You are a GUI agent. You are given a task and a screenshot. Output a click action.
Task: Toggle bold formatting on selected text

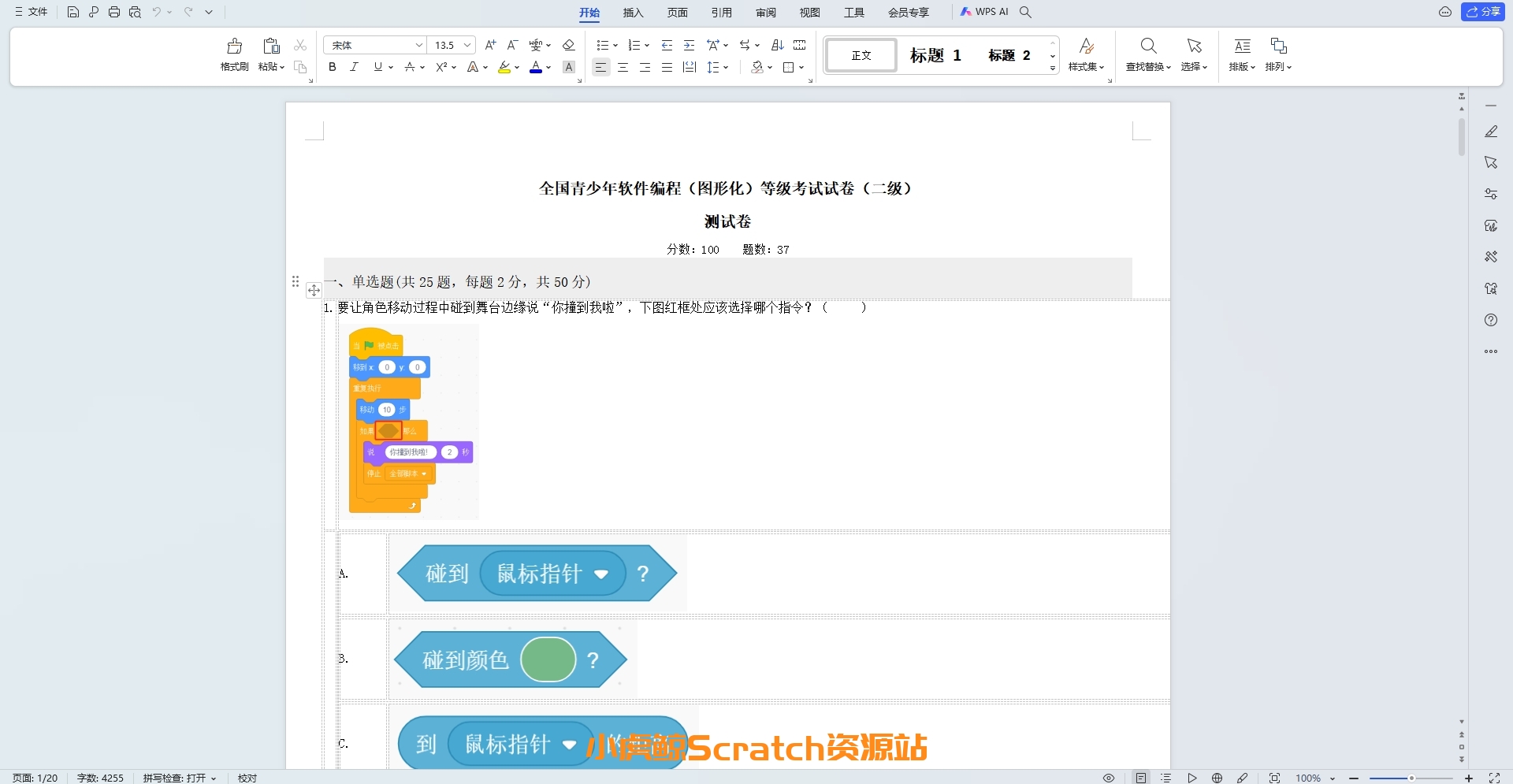[332, 67]
